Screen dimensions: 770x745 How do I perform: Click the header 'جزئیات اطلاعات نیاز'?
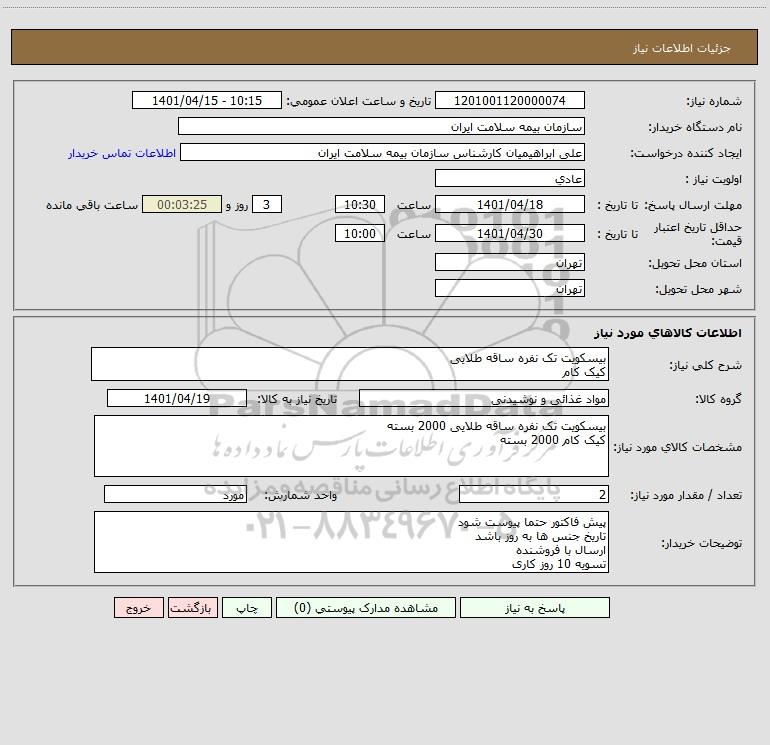[x=681, y=48]
